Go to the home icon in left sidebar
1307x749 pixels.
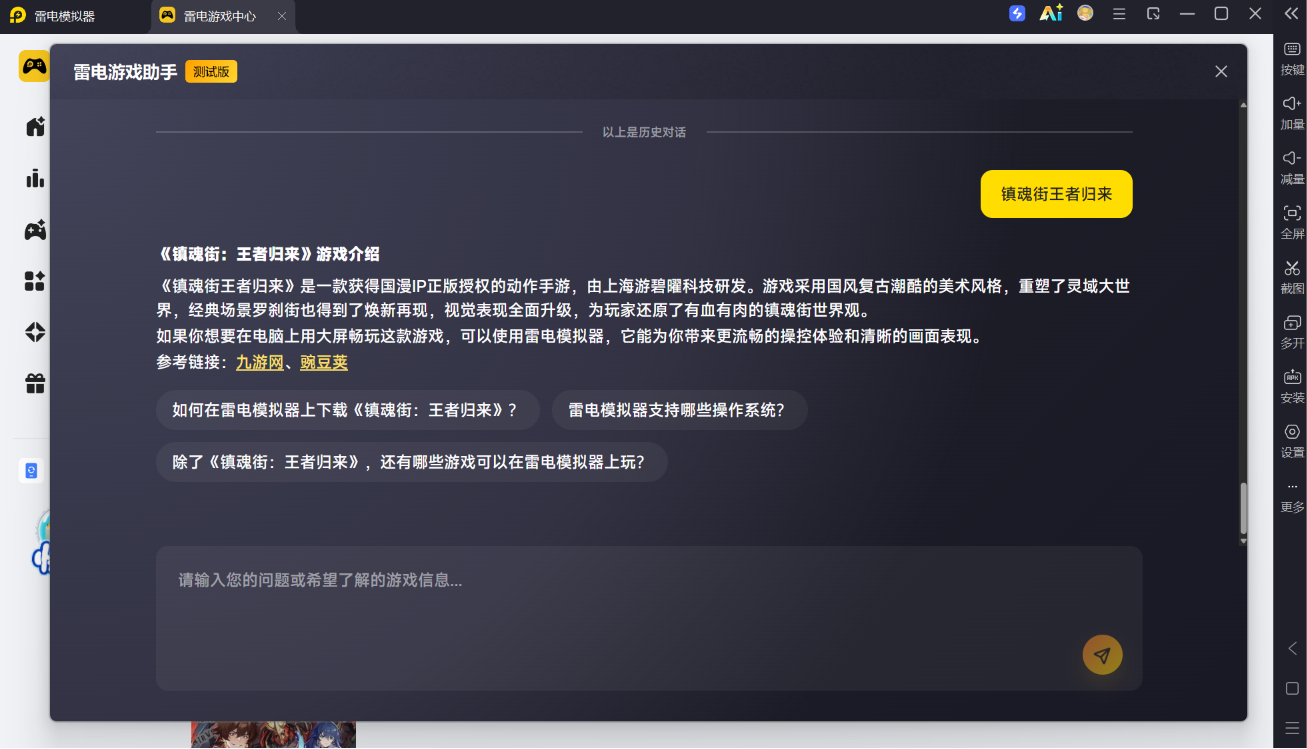coord(35,127)
